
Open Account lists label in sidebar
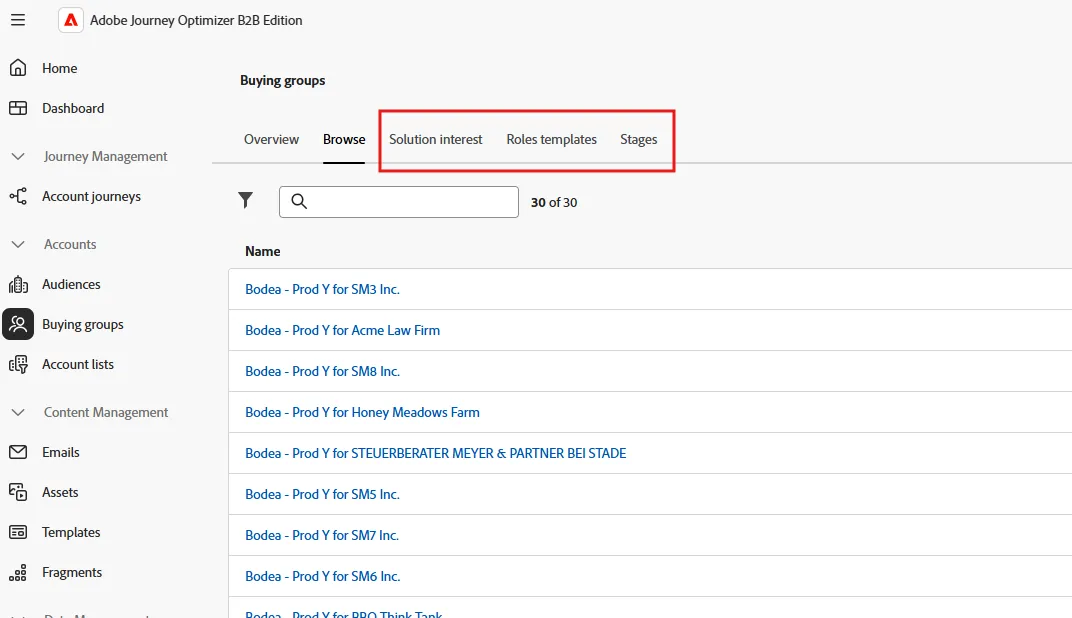tap(78, 364)
